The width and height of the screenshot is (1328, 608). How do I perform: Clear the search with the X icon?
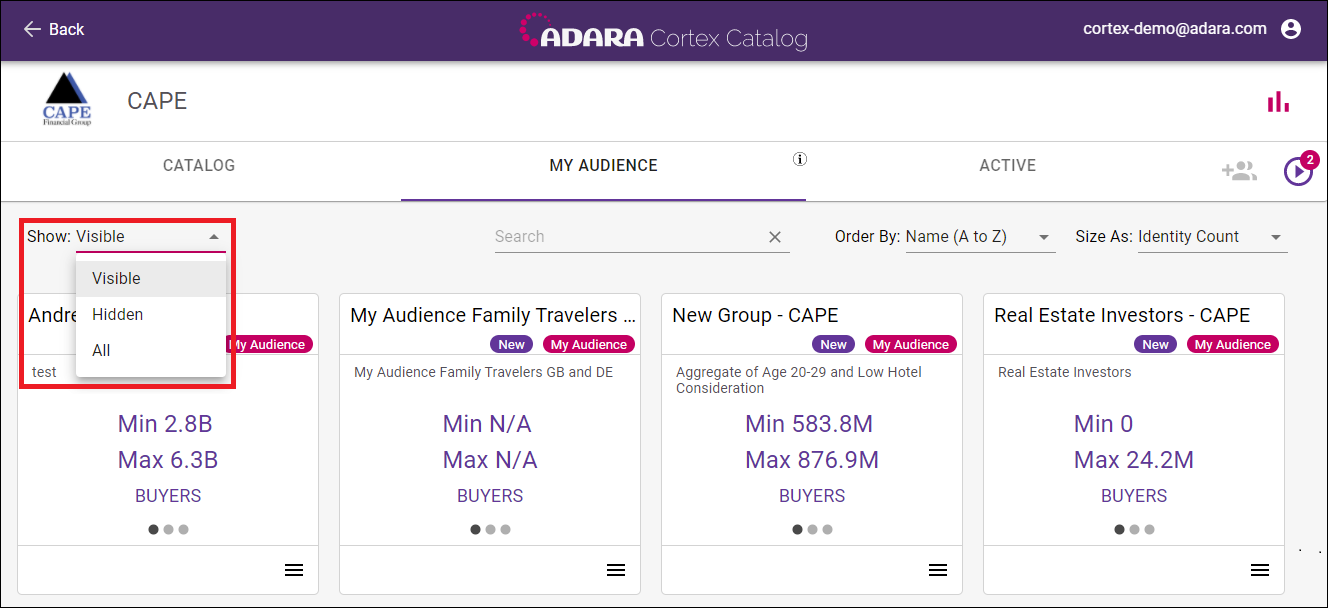775,237
